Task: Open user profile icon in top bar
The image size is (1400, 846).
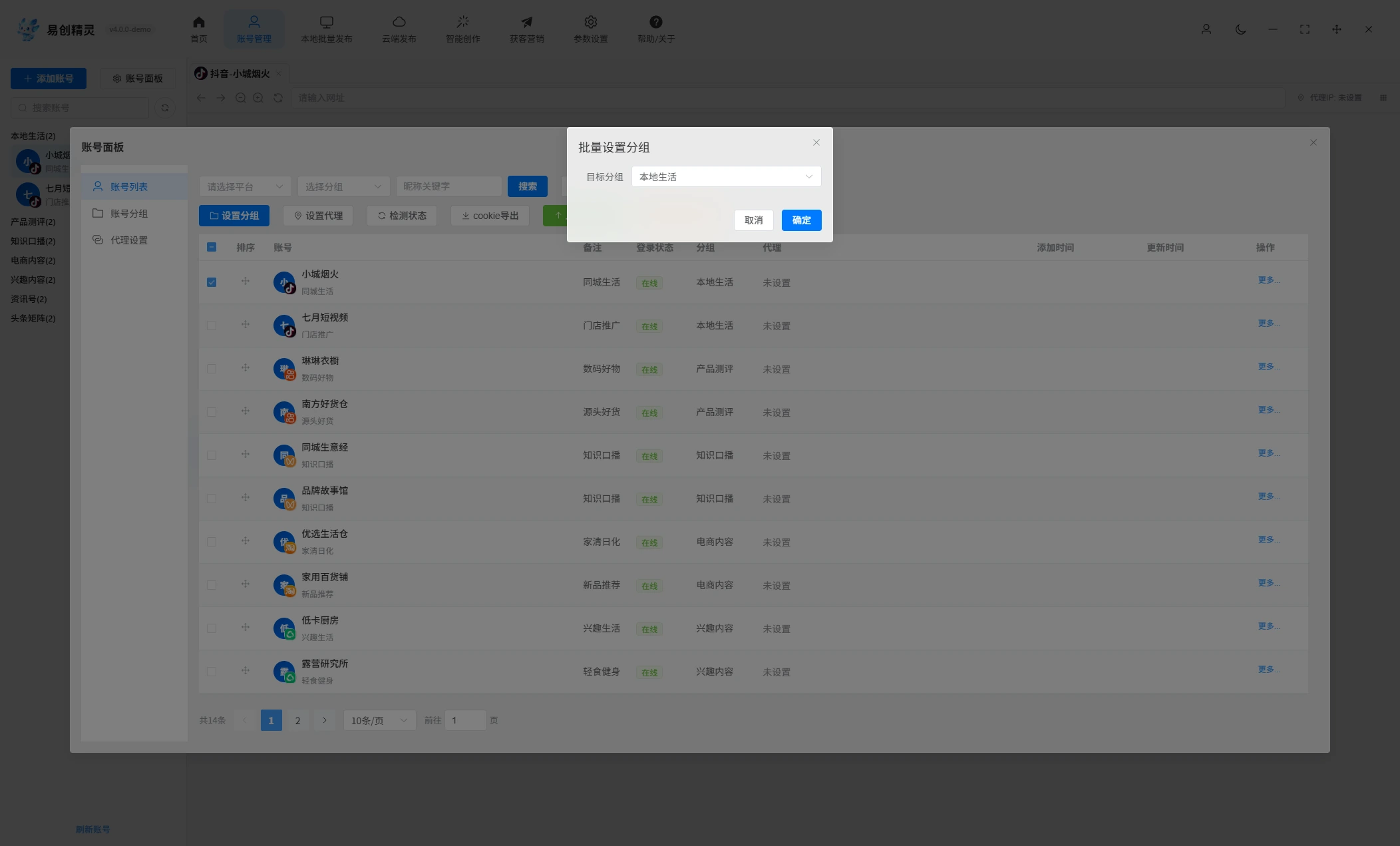Action: click(x=1206, y=29)
